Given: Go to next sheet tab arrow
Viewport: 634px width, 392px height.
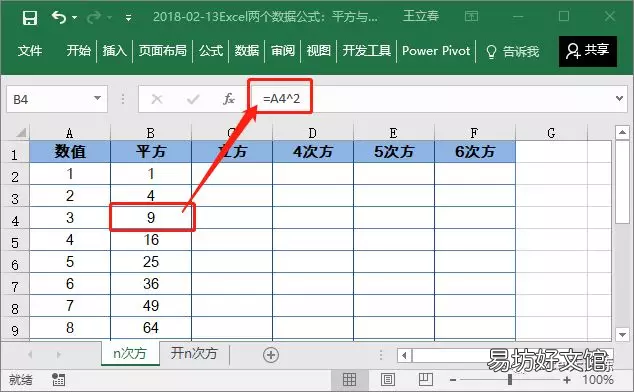Looking at the screenshot, I should tap(59, 355).
